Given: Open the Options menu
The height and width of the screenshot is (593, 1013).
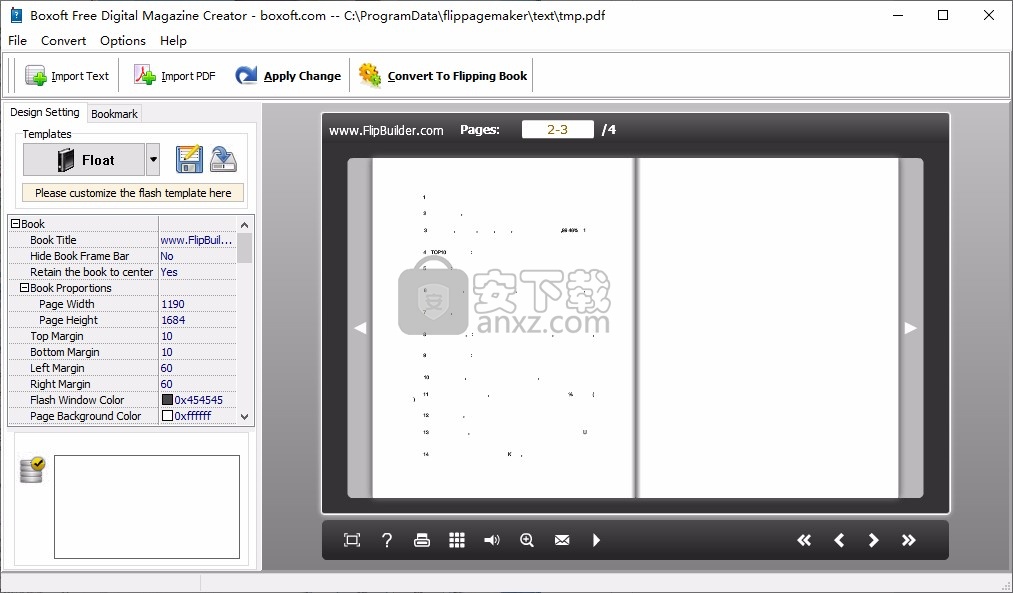Looking at the screenshot, I should [123, 41].
